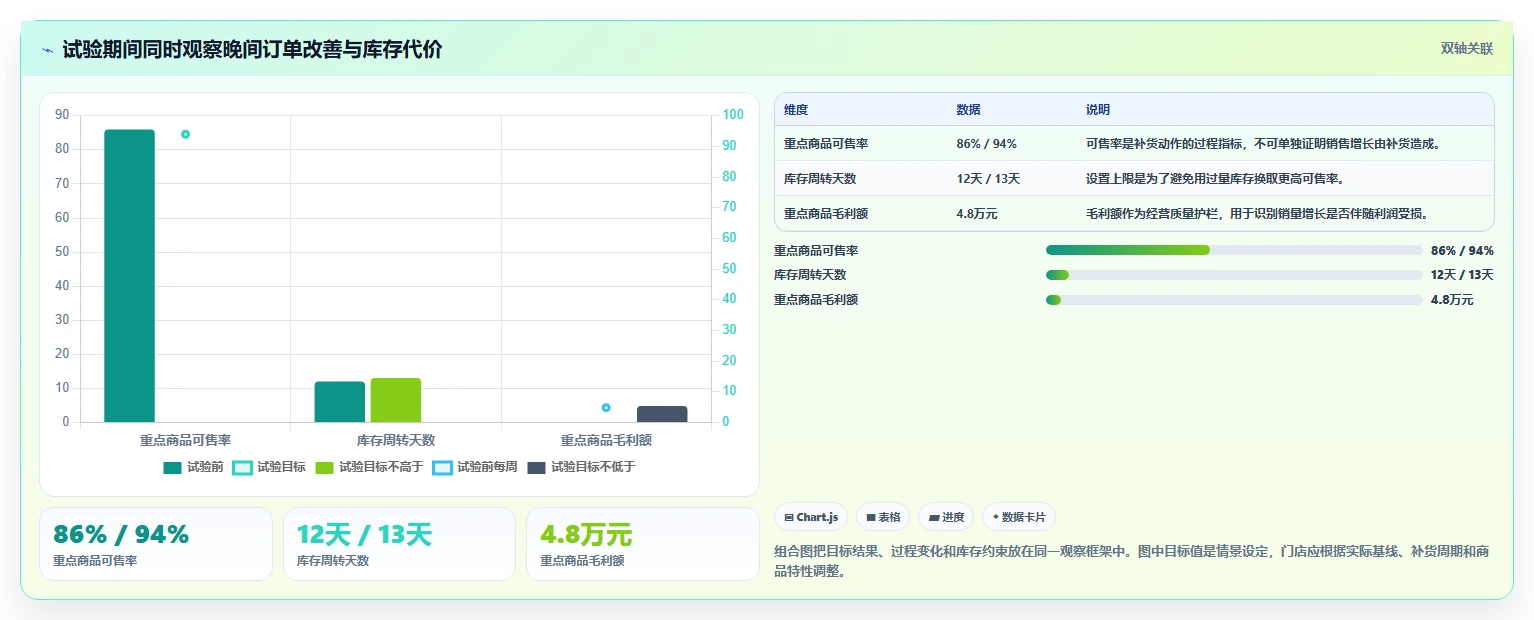The height and width of the screenshot is (620, 1534).
Task: Click the 重点商品毛利额 cell in the table
Action: tap(826, 214)
